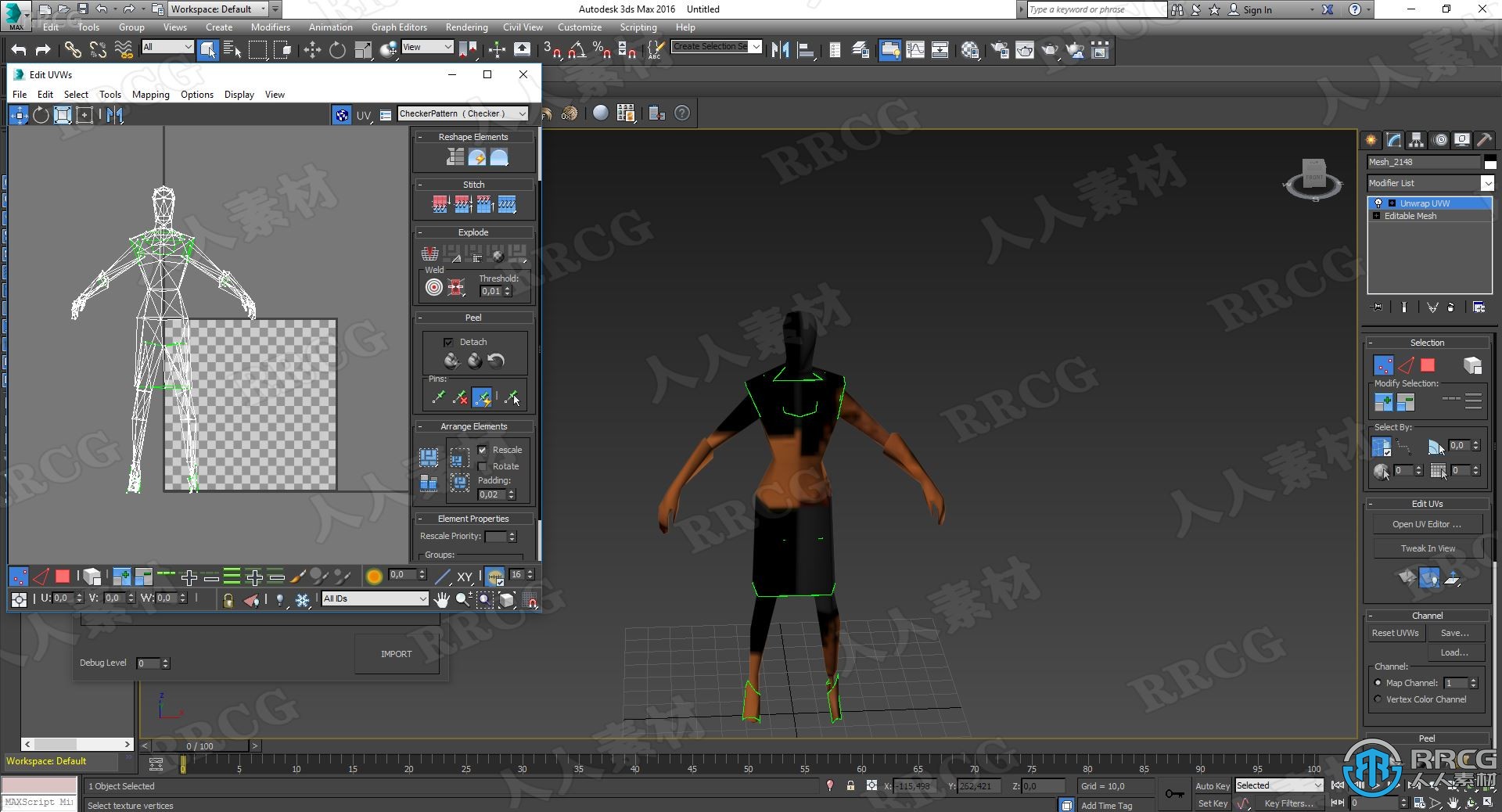
Task: Select Polygon mode in Edit UVWs bottom bar
Action: [x=63, y=577]
